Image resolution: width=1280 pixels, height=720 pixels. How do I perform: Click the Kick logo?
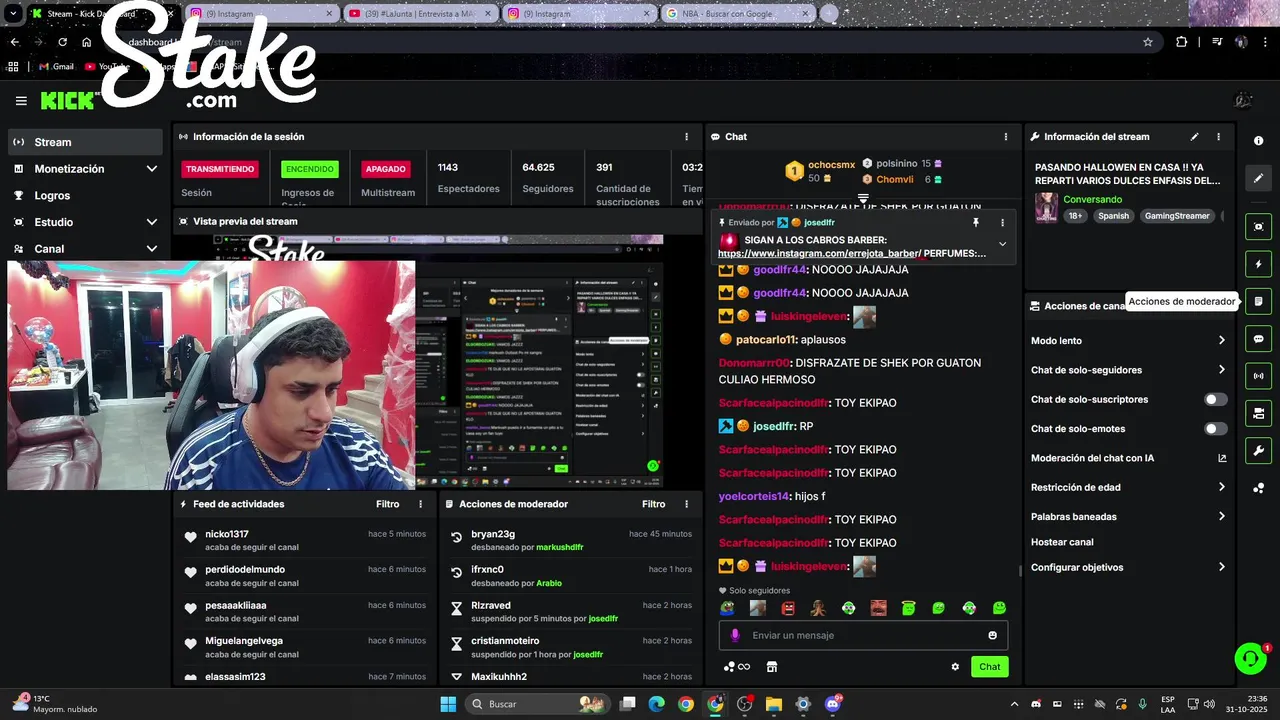pyautogui.click(x=68, y=101)
